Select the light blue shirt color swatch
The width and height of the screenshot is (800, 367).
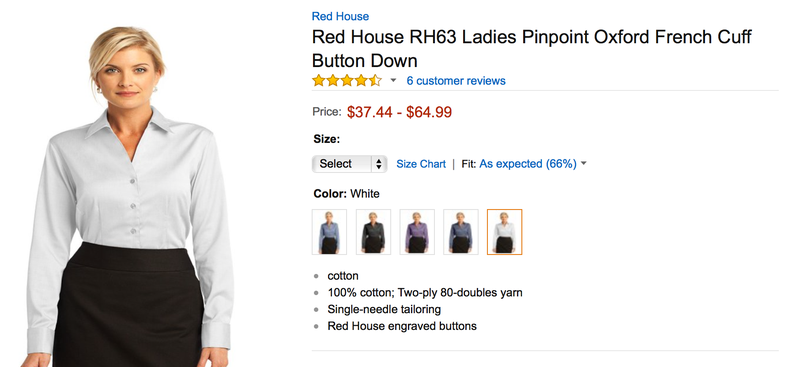[x=329, y=232]
